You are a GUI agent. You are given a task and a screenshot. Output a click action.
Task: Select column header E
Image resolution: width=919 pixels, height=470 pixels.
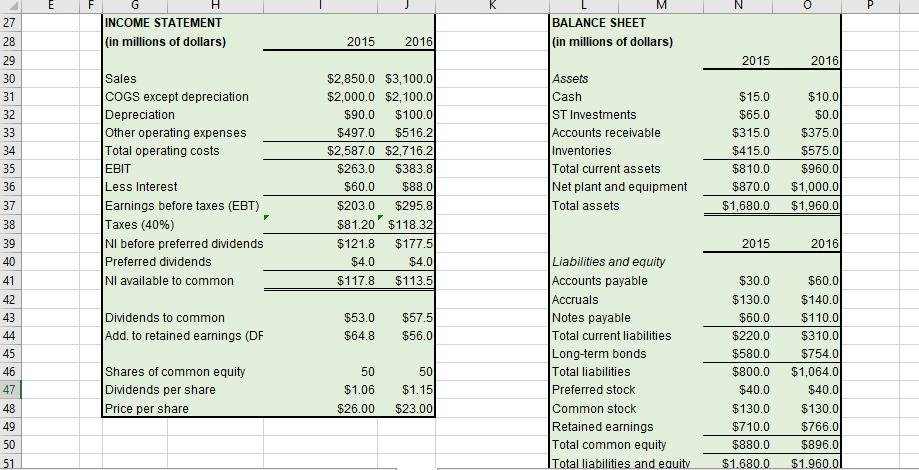[x=51, y=5]
